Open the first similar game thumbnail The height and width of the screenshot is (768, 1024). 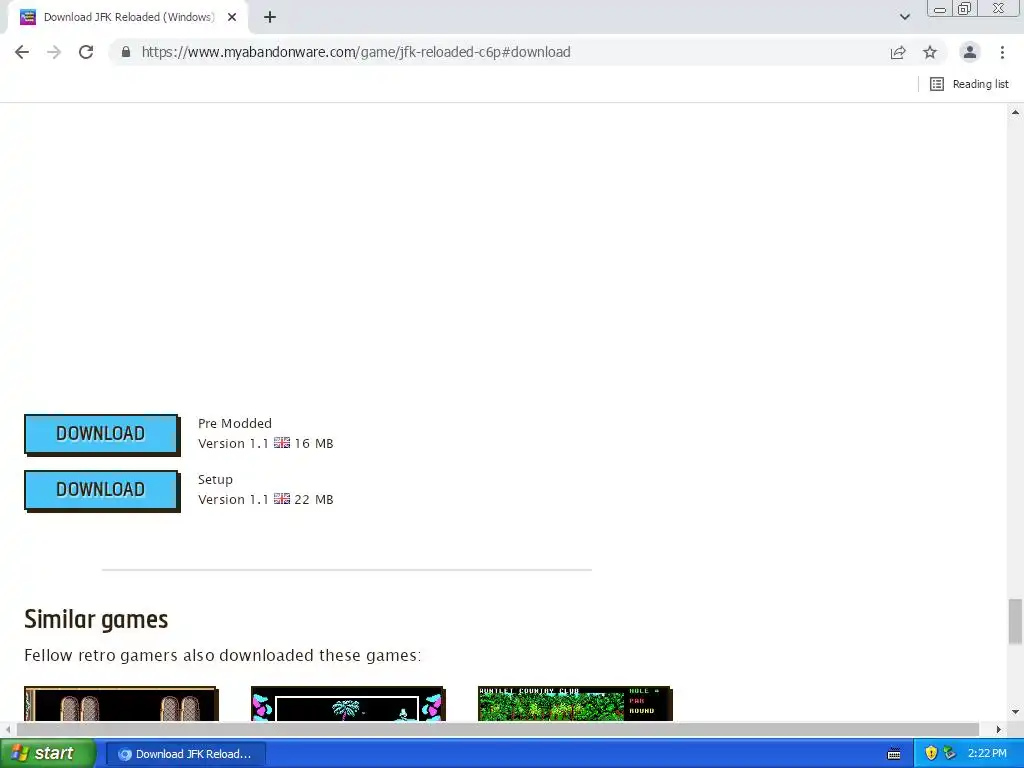[121, 704]
